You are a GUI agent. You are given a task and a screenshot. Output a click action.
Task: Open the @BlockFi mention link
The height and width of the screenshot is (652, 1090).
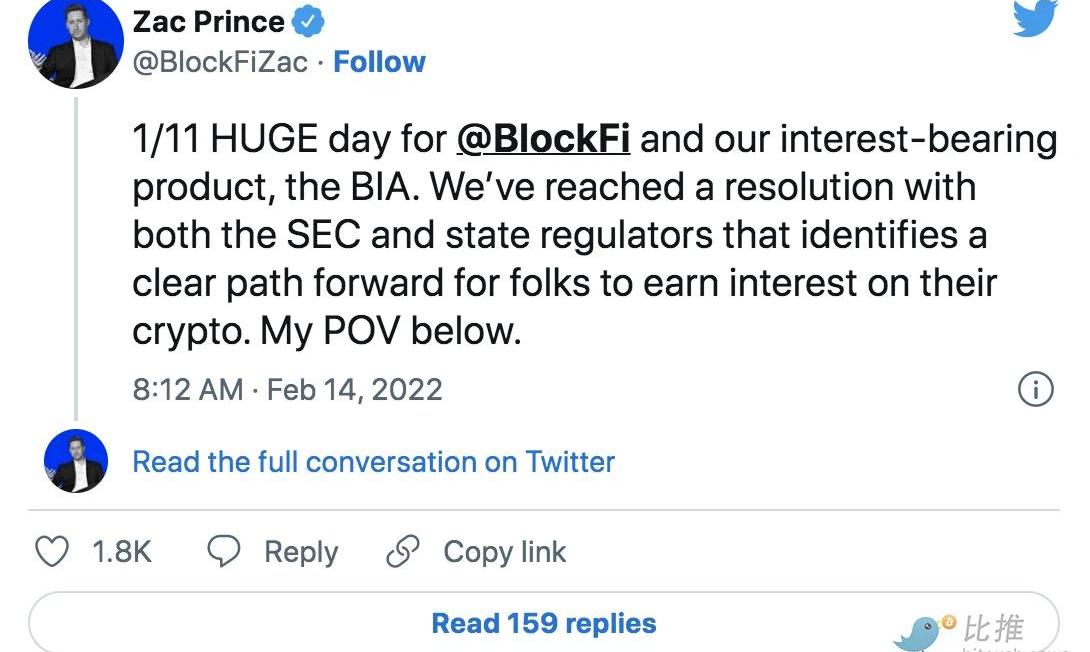tap(543, 139)
